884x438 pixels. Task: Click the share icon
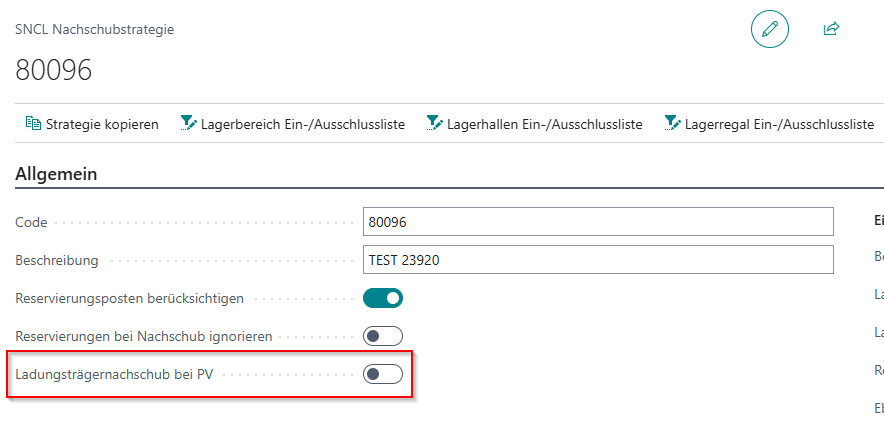[x=830, y=30]
